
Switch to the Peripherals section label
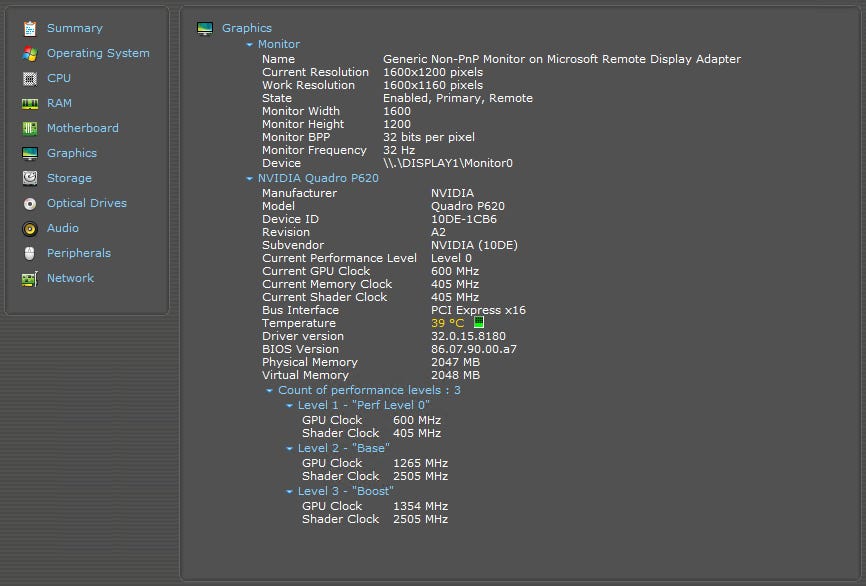pos(79,253)
